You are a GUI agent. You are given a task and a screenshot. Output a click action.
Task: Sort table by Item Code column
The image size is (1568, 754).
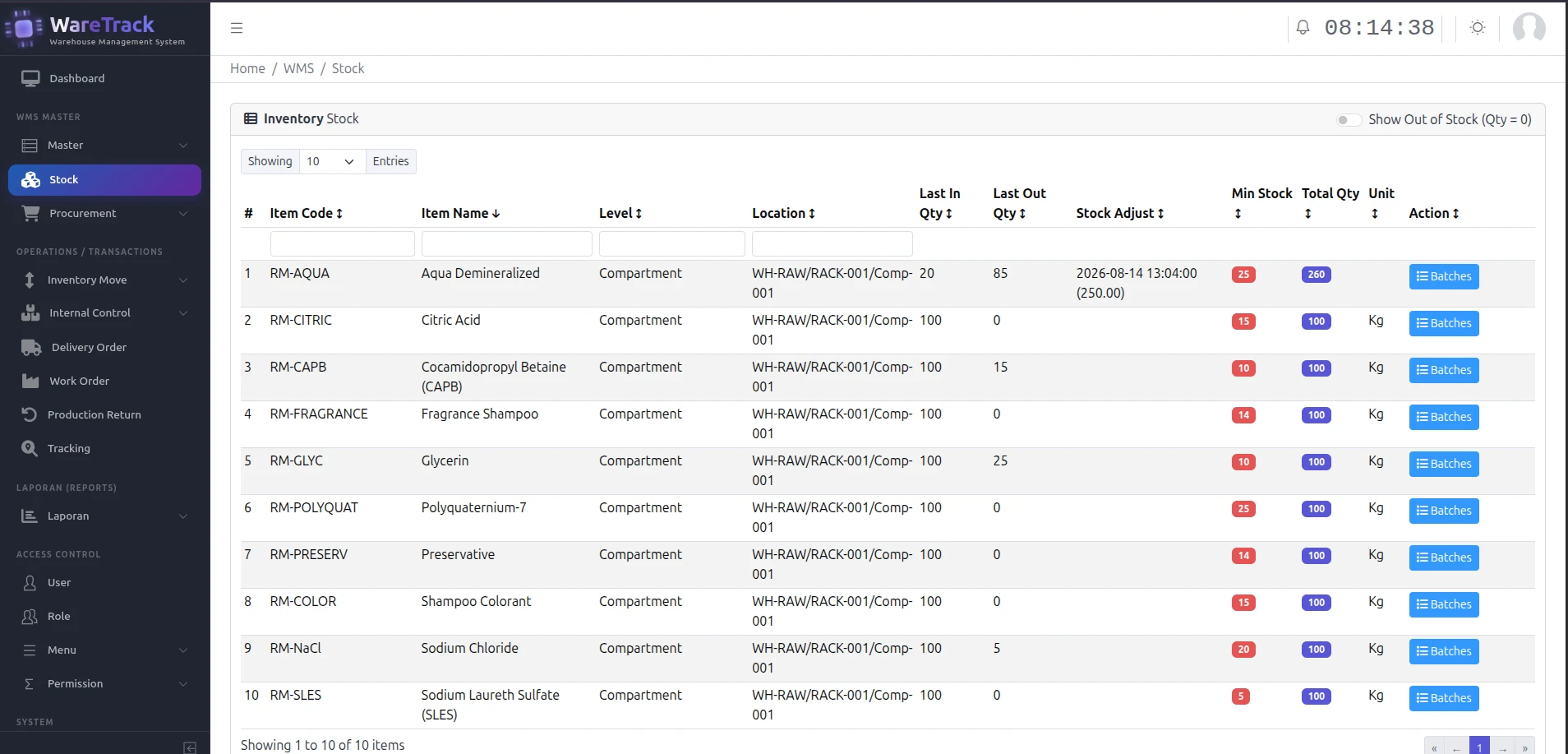click(x=307, y=213)
